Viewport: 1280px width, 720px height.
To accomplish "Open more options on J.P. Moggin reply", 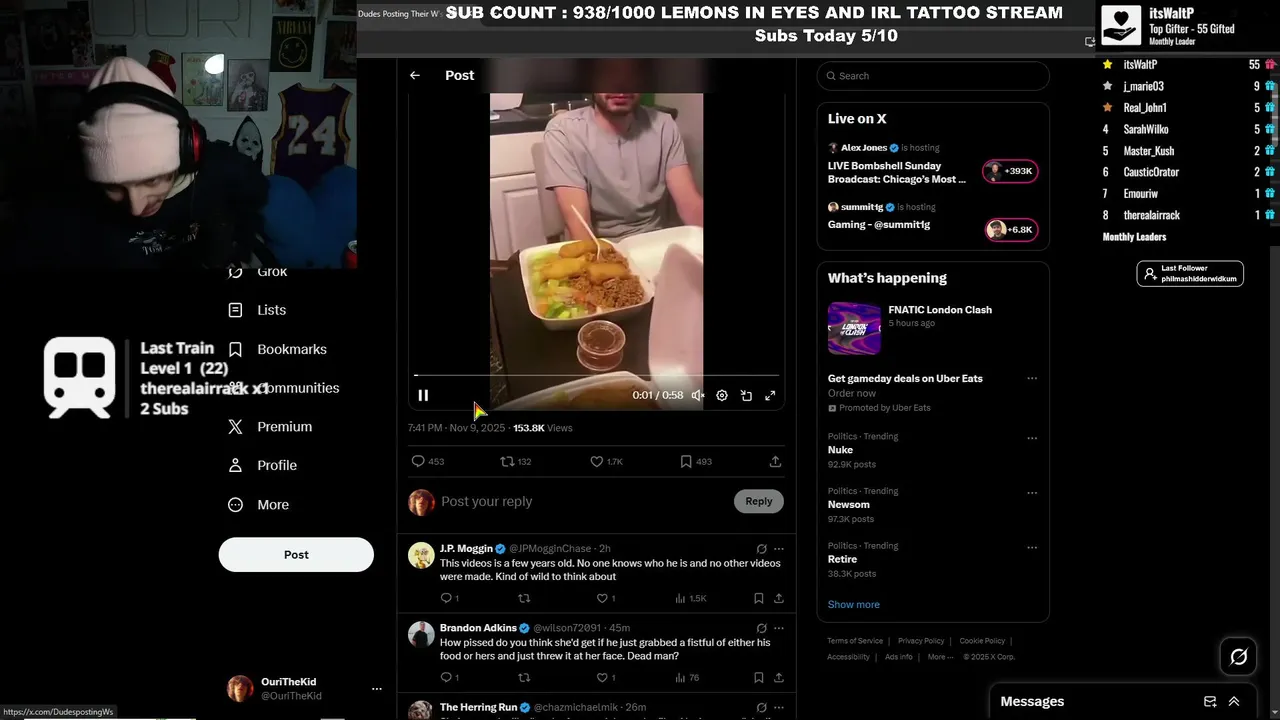I will [779, 549].
